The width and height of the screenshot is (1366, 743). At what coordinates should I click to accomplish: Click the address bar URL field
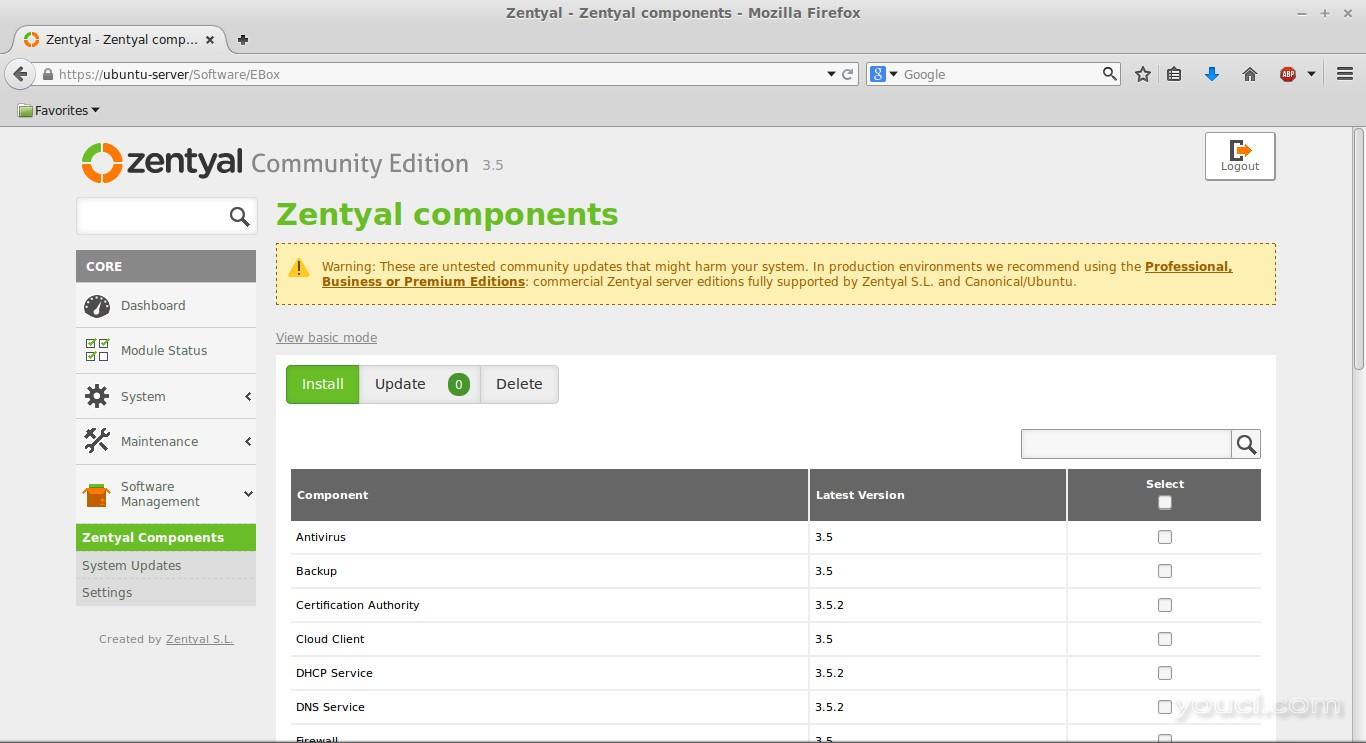(x=440, y=74)
